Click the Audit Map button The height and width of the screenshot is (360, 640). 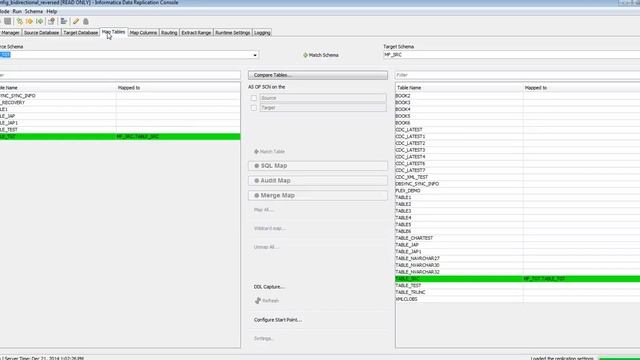click(x=318, y=180)
